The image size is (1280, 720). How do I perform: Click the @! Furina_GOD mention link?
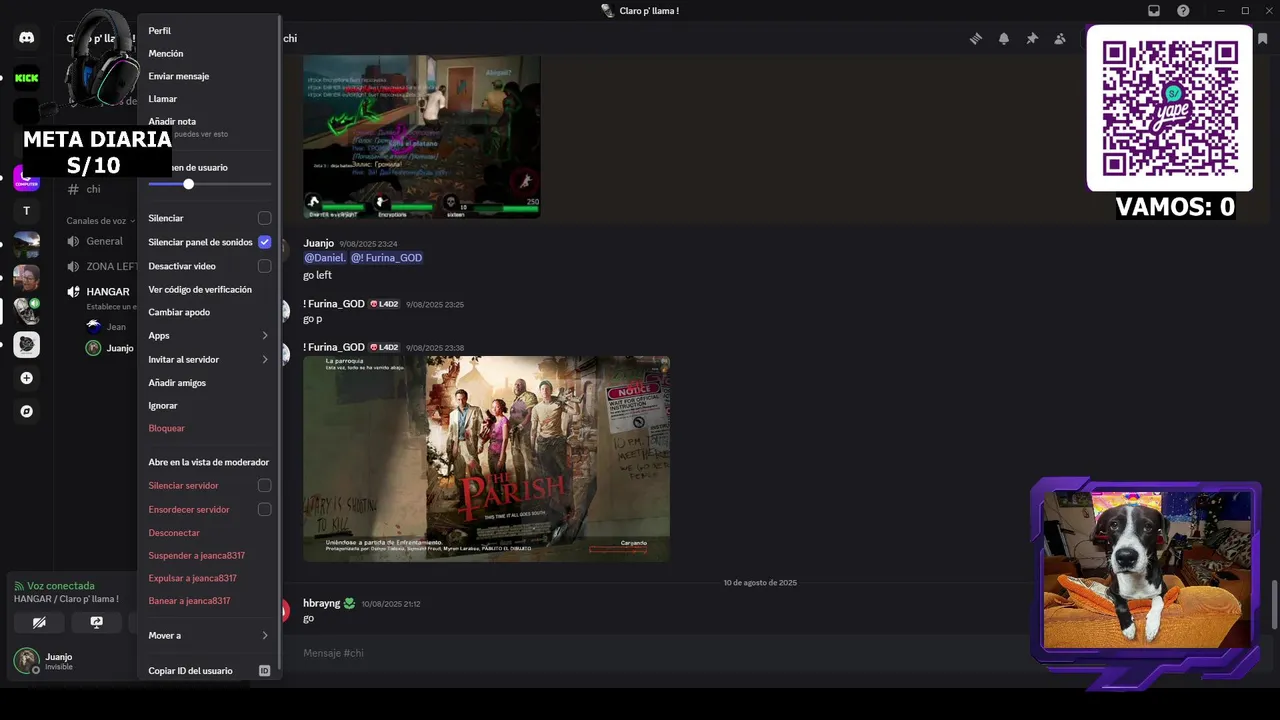[x=386, y=258]
